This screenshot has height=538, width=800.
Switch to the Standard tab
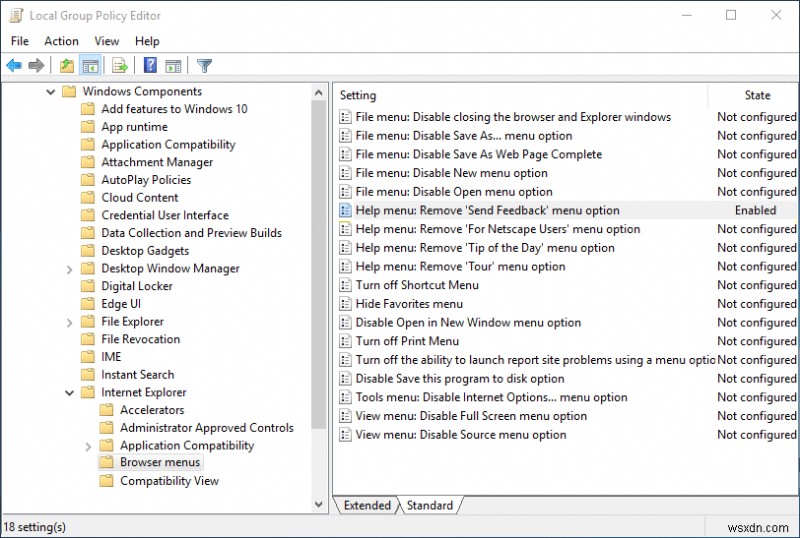pyautogui.click(x=430, y=505)
